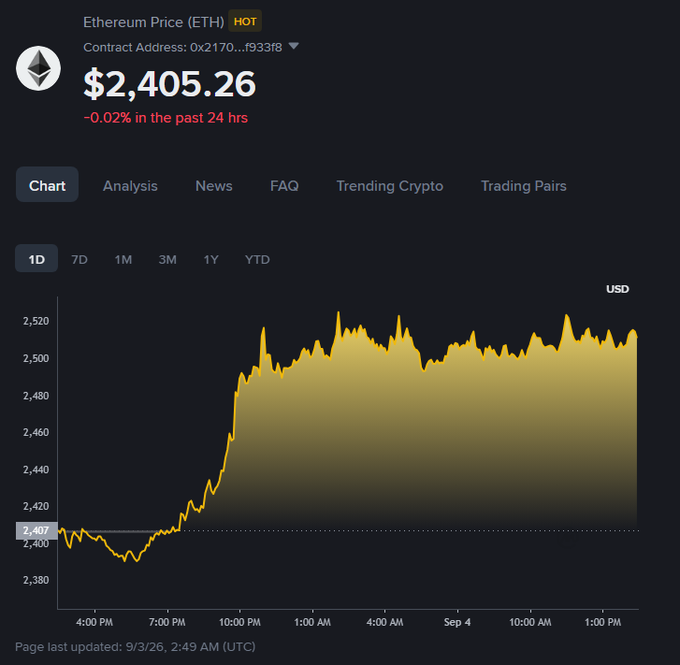Click the 7:00 PM x-axis label
680x665 pixels.
click(167, 622)
